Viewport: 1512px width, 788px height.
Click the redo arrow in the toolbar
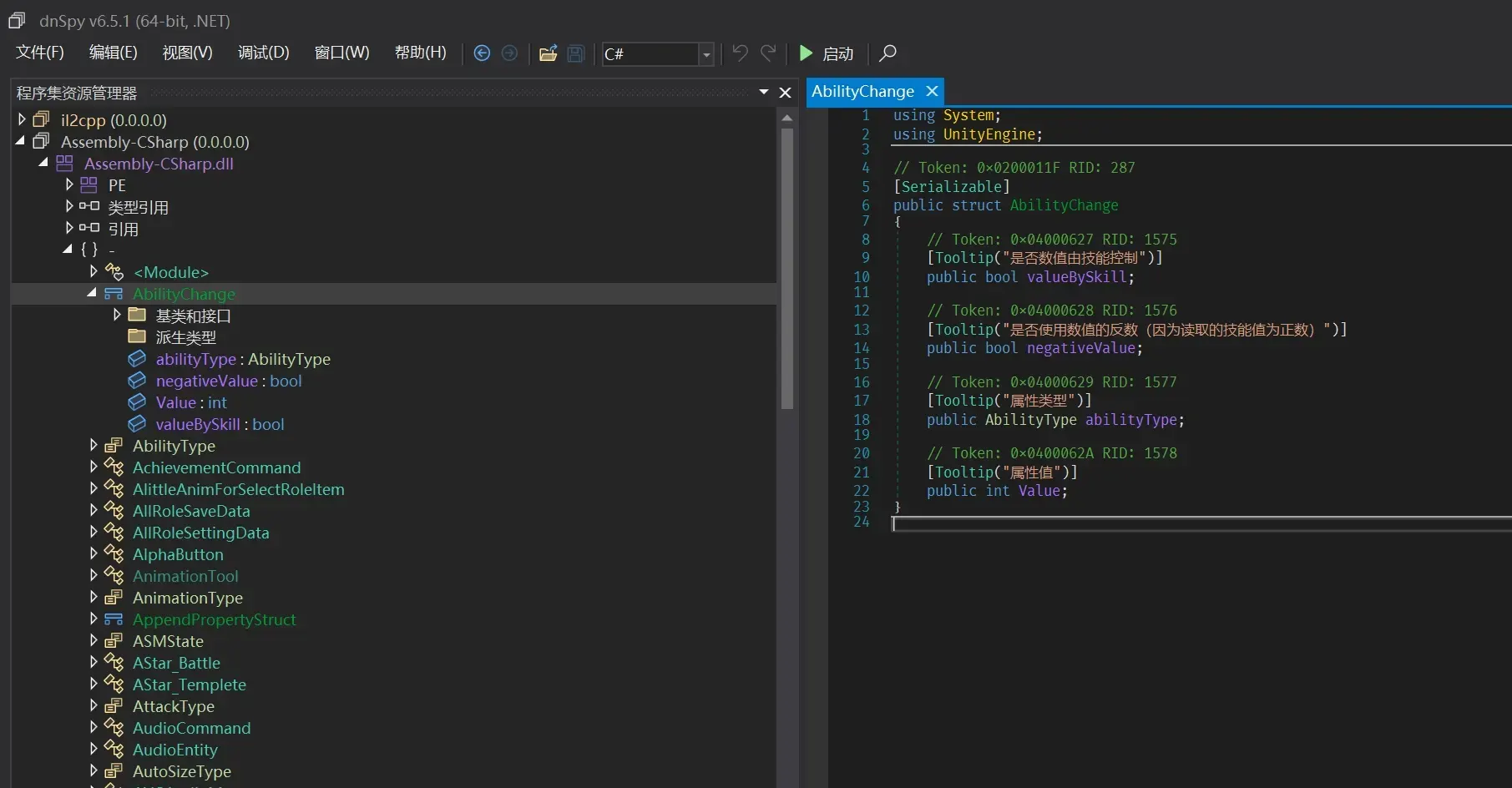point(768,53)
